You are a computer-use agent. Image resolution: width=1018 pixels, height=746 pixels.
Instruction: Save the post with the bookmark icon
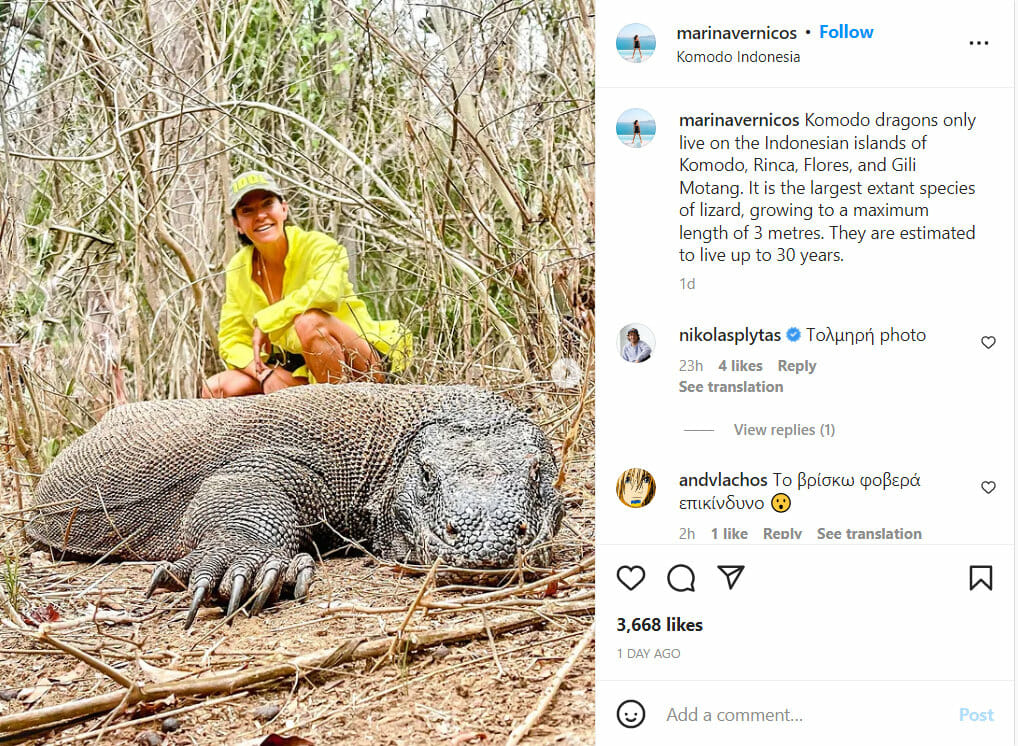click(x=981, y=578)
